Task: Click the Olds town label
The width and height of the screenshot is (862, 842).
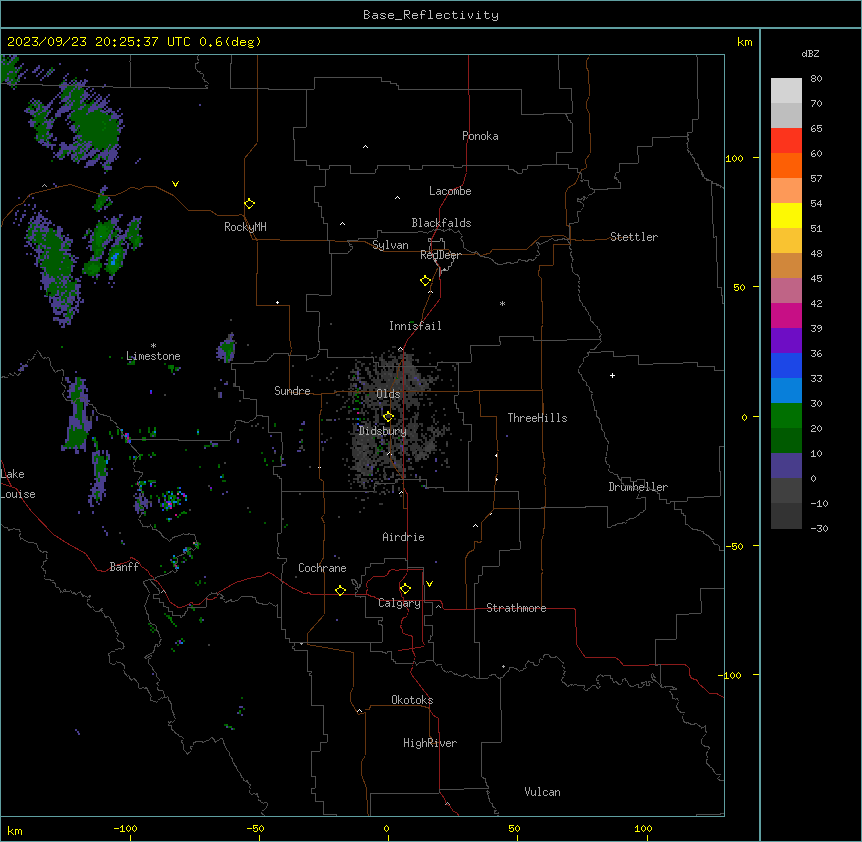Action: point(388,394)
